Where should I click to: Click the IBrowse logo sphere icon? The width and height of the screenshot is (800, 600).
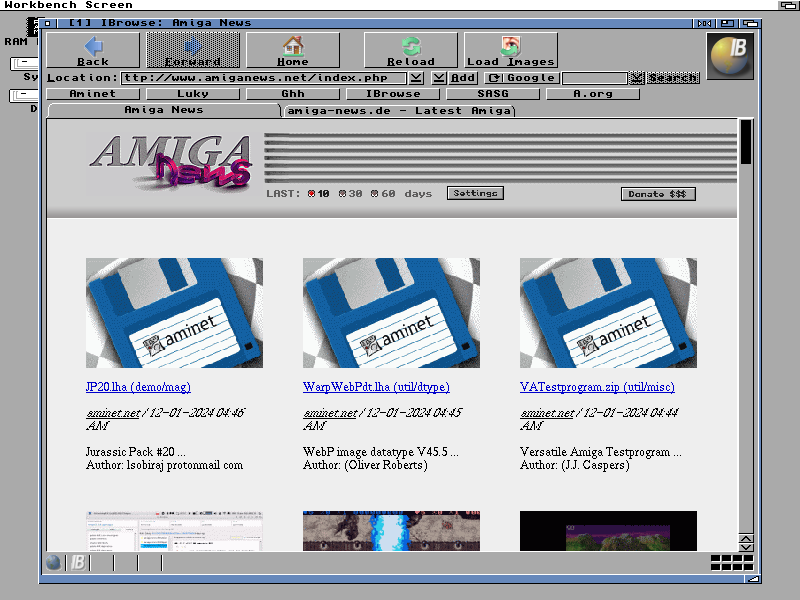pyautogui.click(x=730, y=56)
